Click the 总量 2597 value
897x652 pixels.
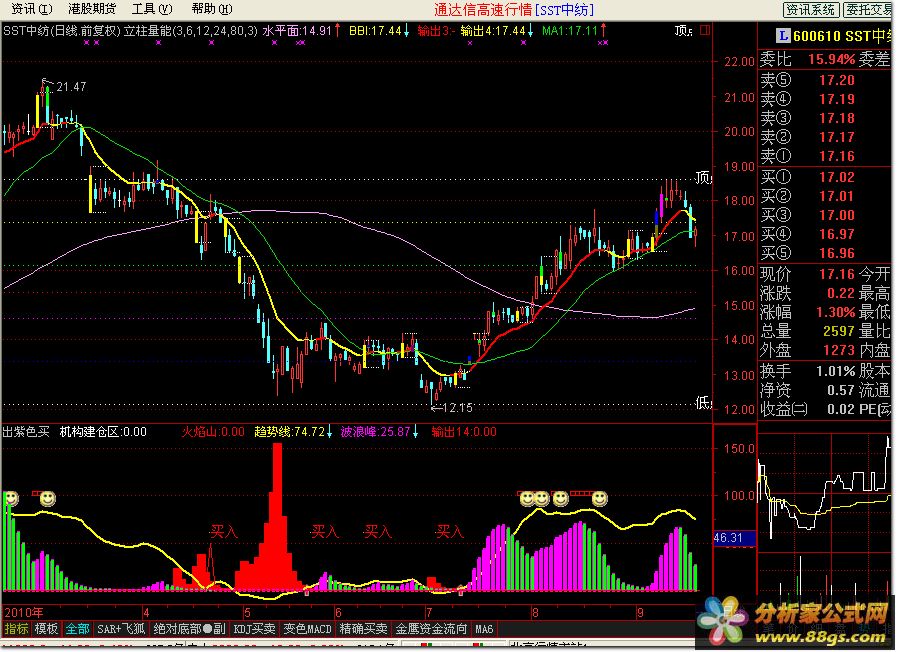839,331
